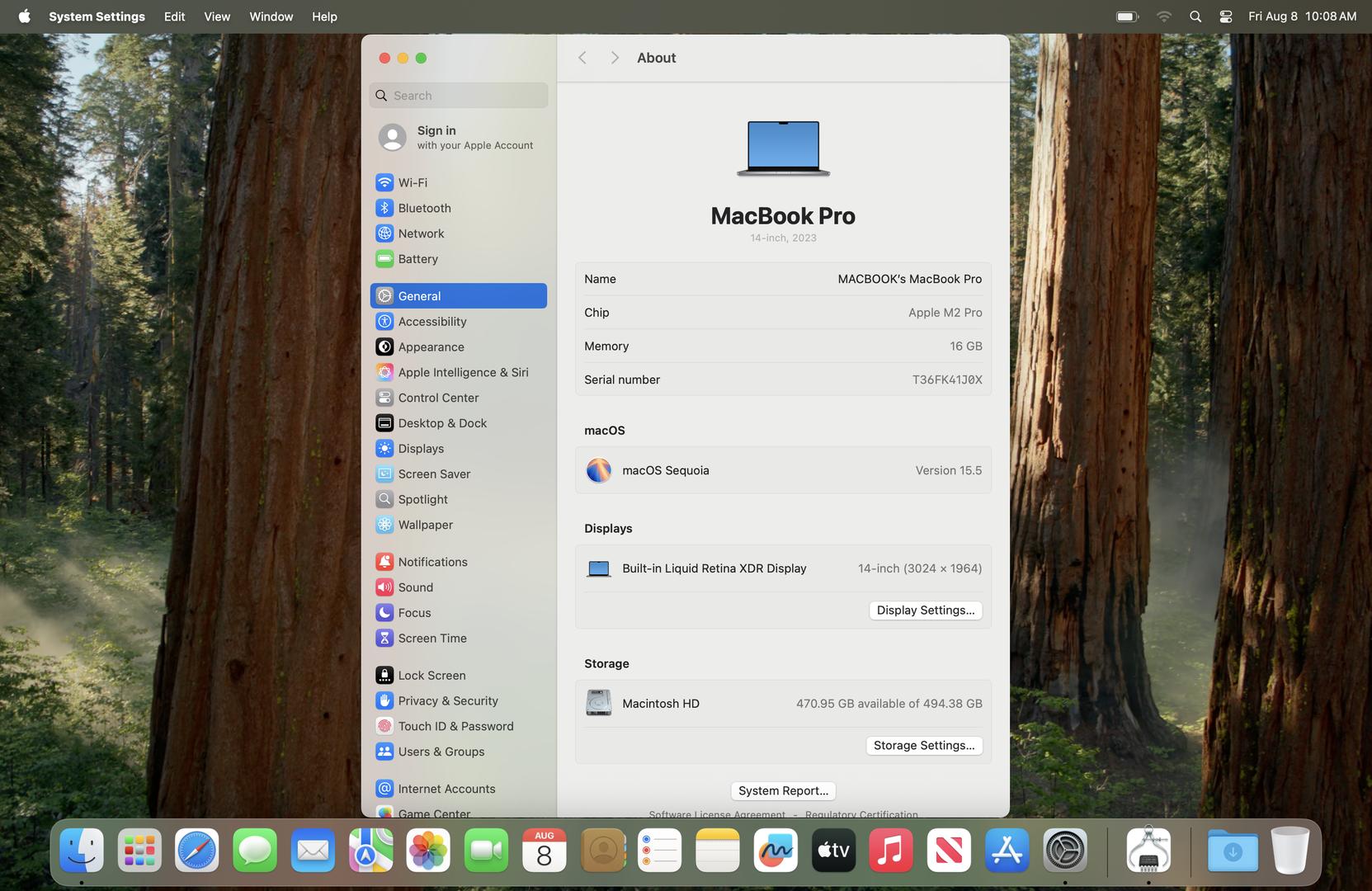Click the MacBook Pro laptop image
The width and height of the screenshot is (1372, 891).
pos(783,148)
